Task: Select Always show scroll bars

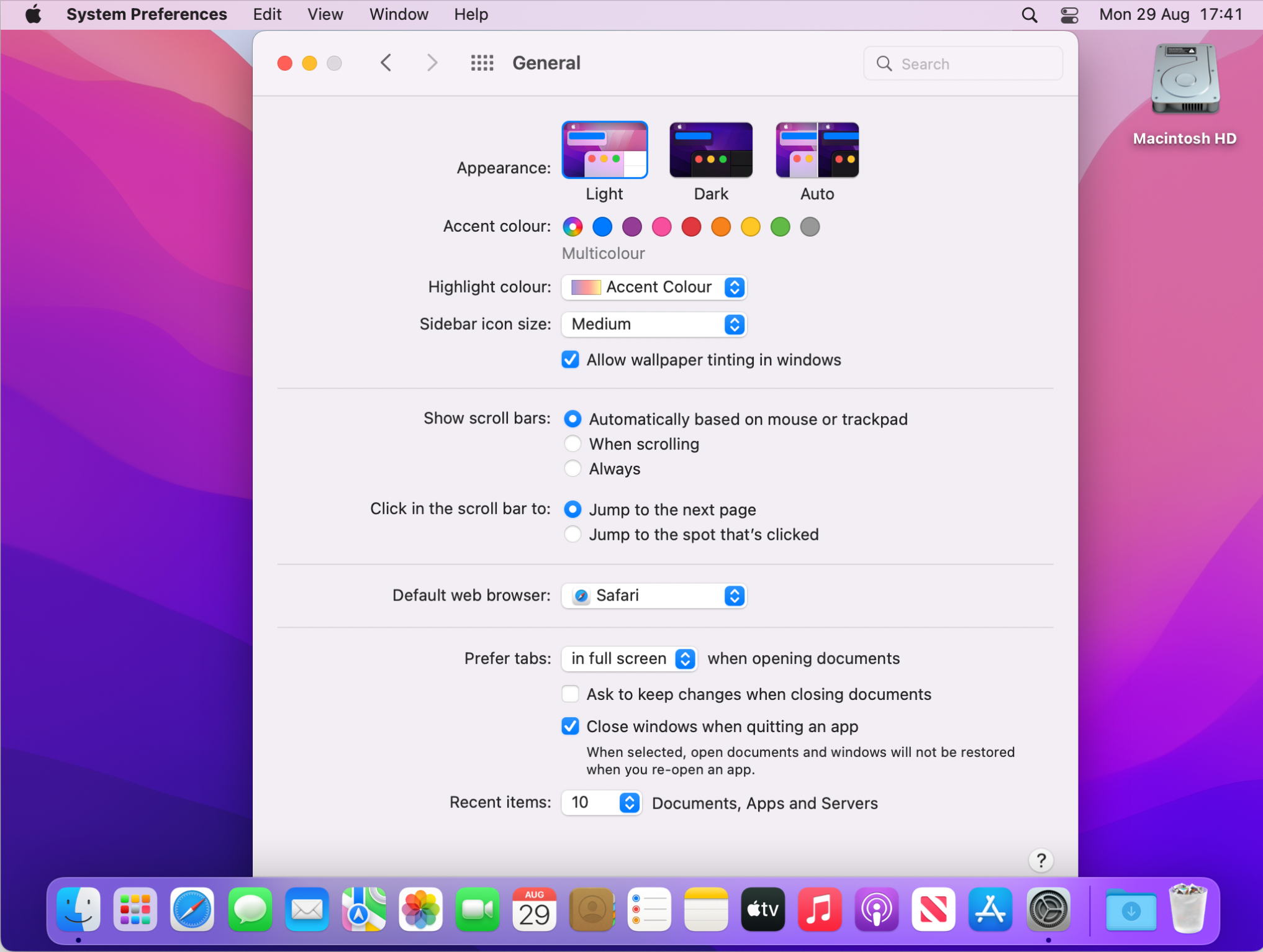Action: pyautogui.click(x=573, y=469)
